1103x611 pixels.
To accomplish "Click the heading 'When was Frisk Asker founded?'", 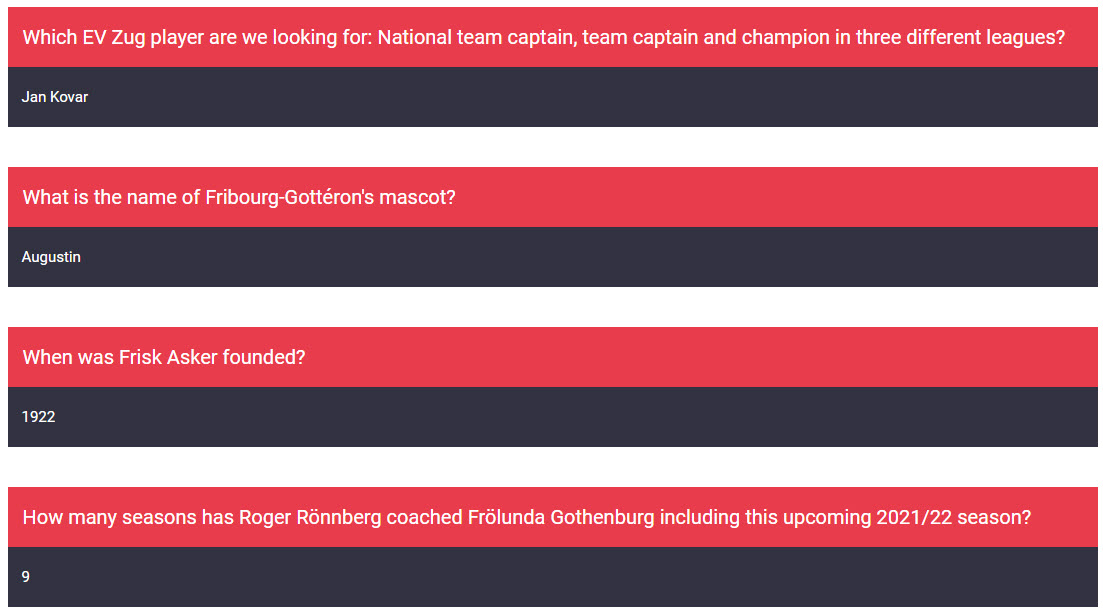I will click(x=164, y=357).
